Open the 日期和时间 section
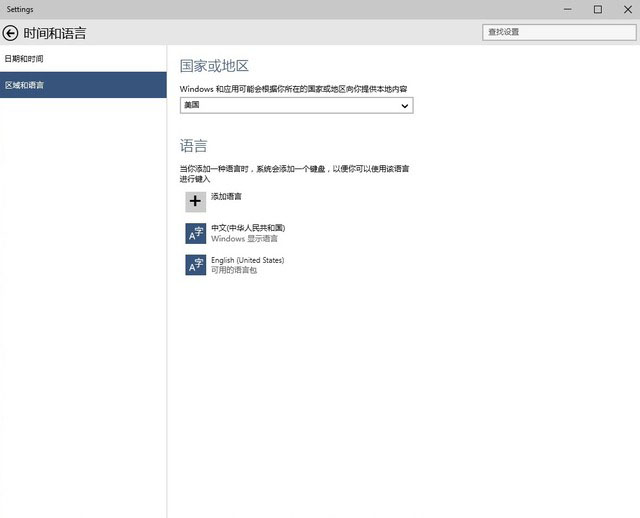 [x=24, y=59]
